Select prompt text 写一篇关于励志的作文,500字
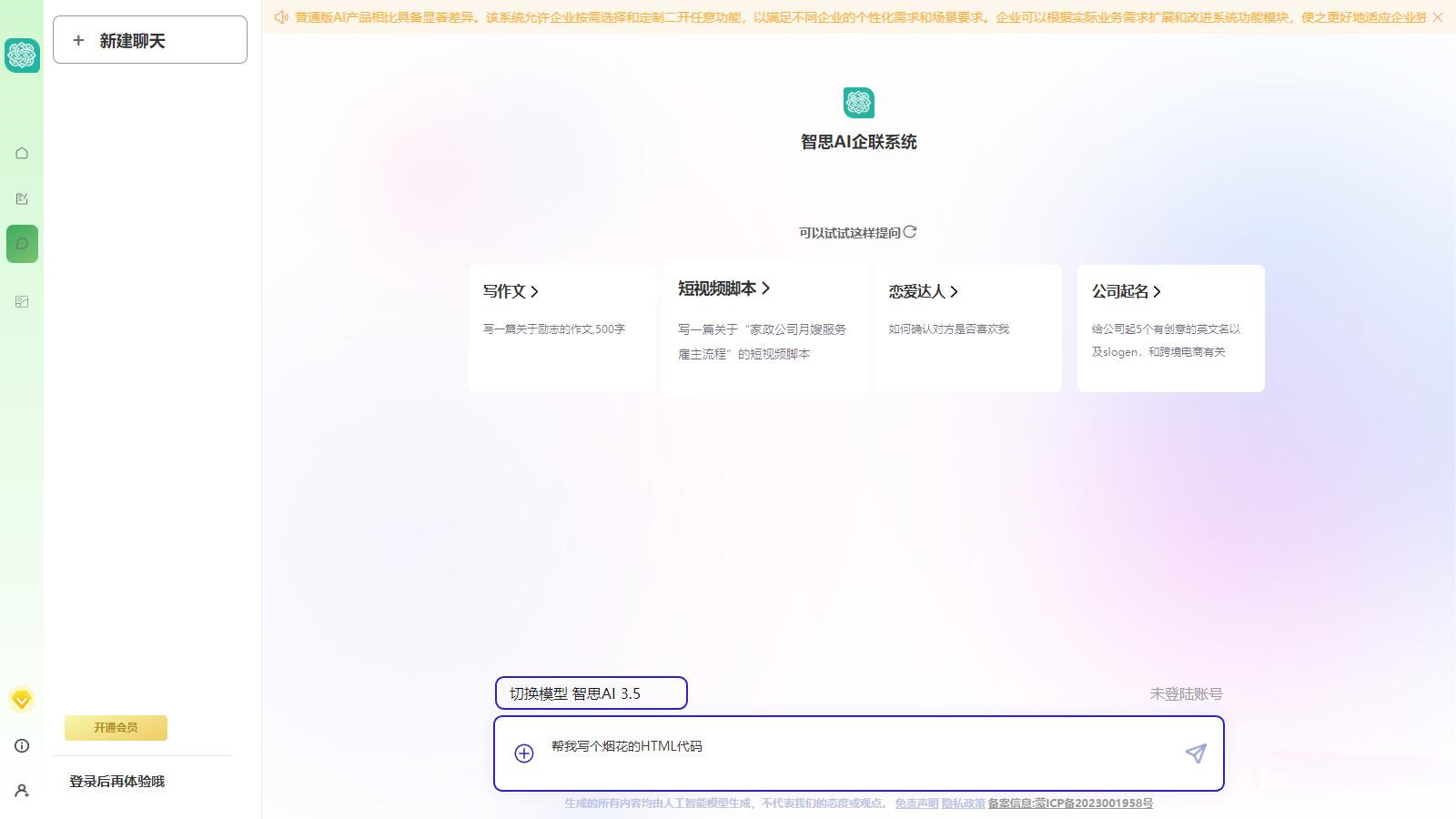Image resolution: width=1456 pixels, height=819 pixels. pyautogui.click(x=554, y=329)
